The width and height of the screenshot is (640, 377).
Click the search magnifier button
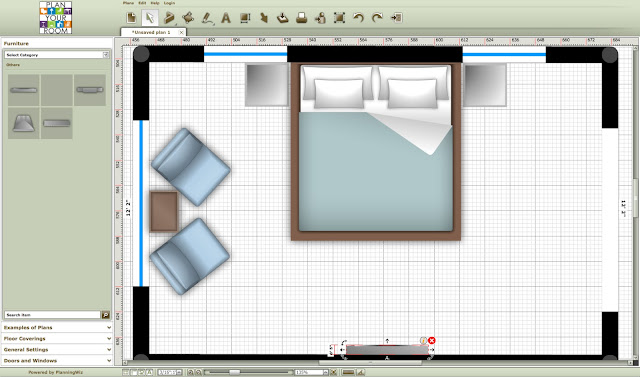[105, 315]
